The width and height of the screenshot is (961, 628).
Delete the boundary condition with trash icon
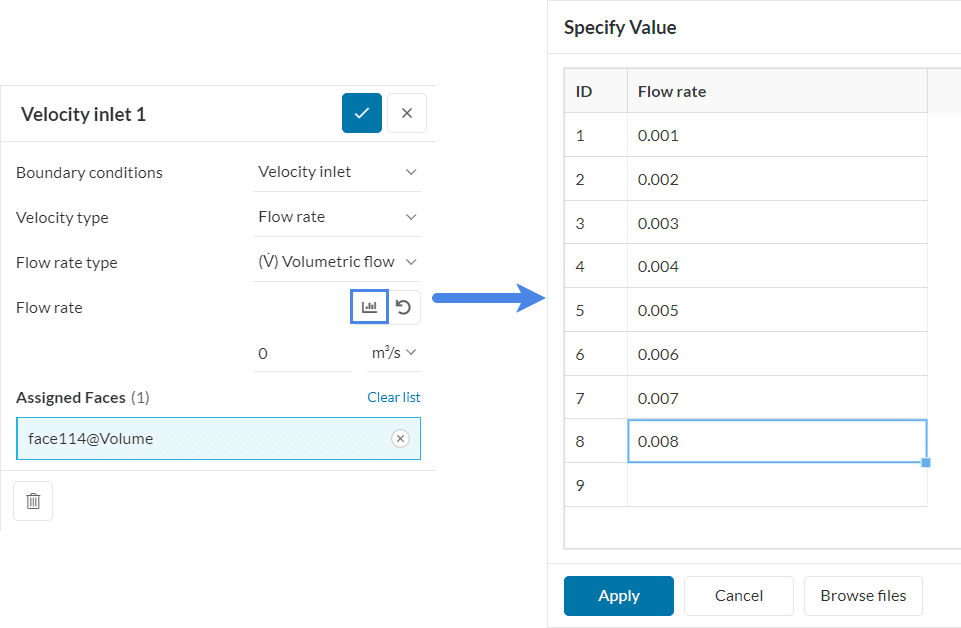point(33,501)
